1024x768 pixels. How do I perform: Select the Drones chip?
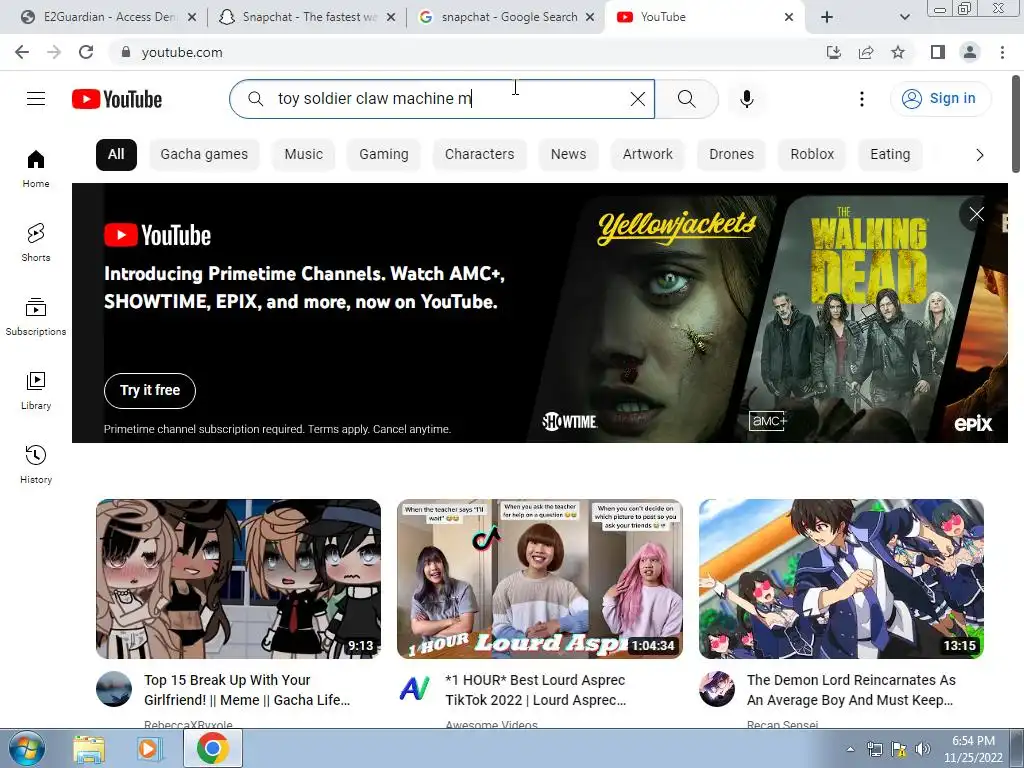coord(731,155)
